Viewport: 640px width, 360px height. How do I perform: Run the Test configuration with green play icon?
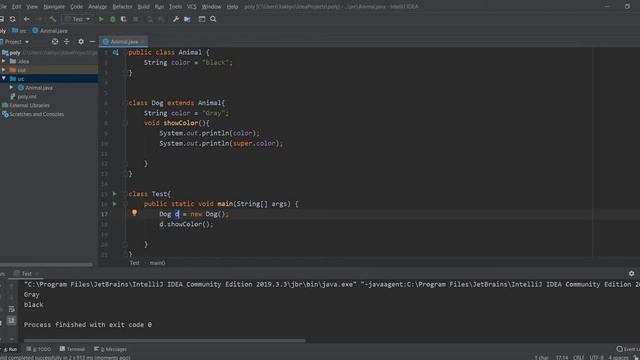101,19
